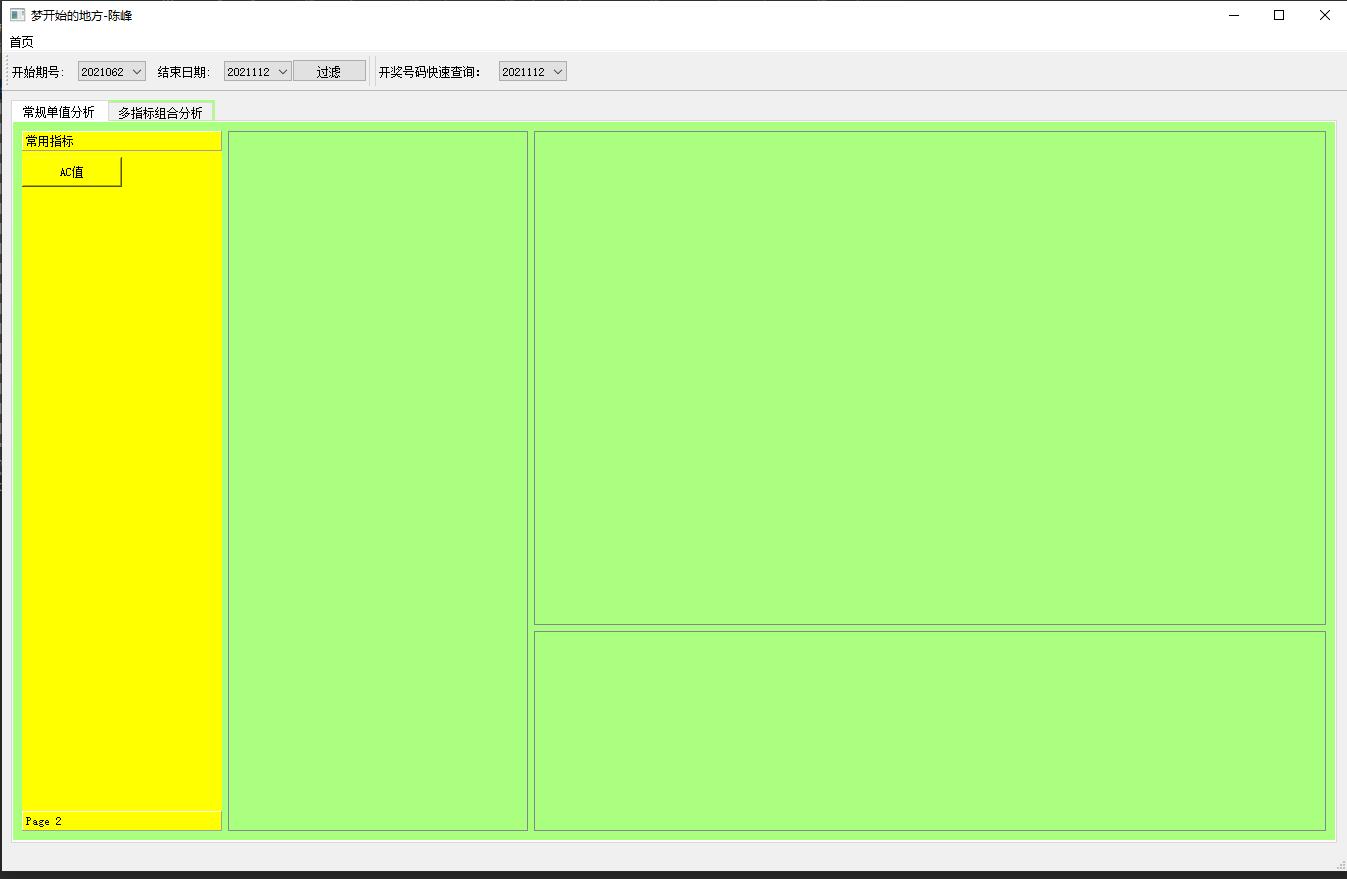Viewport: 1347px width, 879px height.
Task: Click the AC值 button
Action: [71, 172]
